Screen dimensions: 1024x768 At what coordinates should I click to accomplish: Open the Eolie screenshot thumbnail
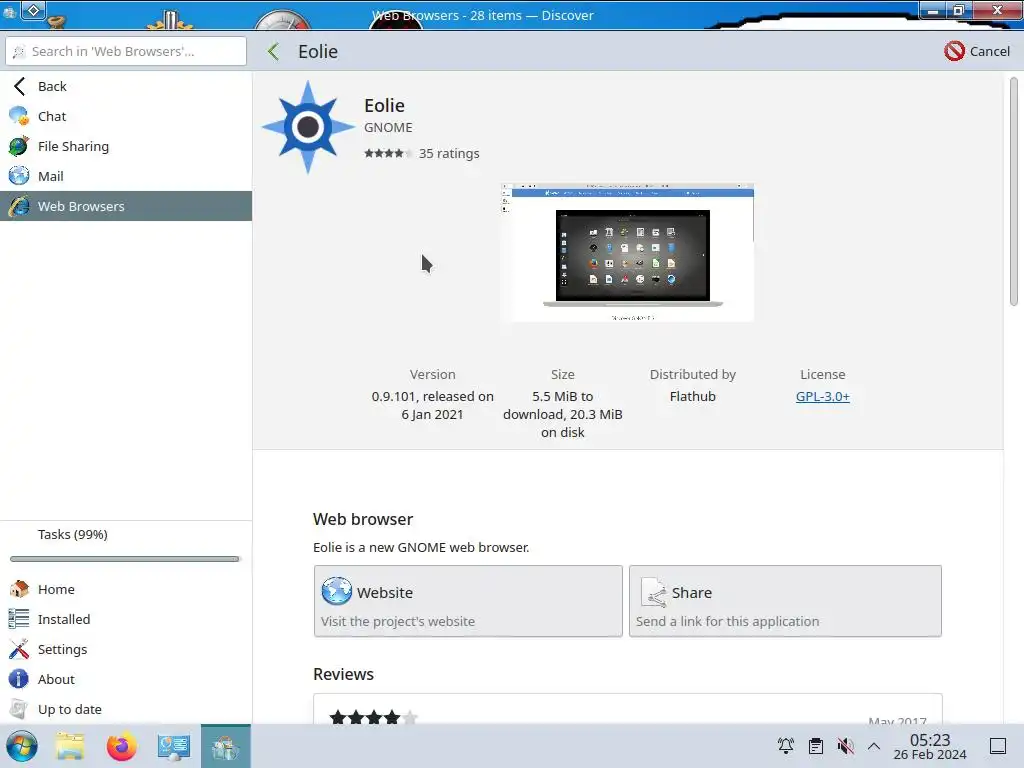tap(628, 253)
